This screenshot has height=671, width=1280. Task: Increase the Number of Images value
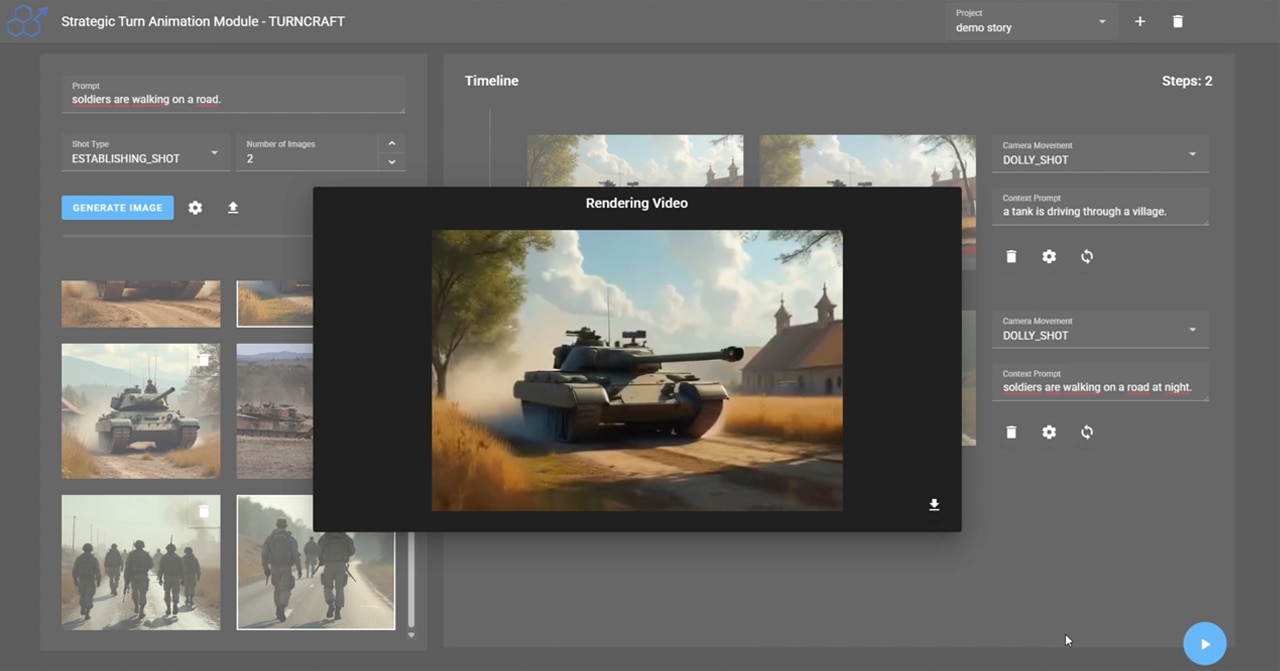[391, 144]
